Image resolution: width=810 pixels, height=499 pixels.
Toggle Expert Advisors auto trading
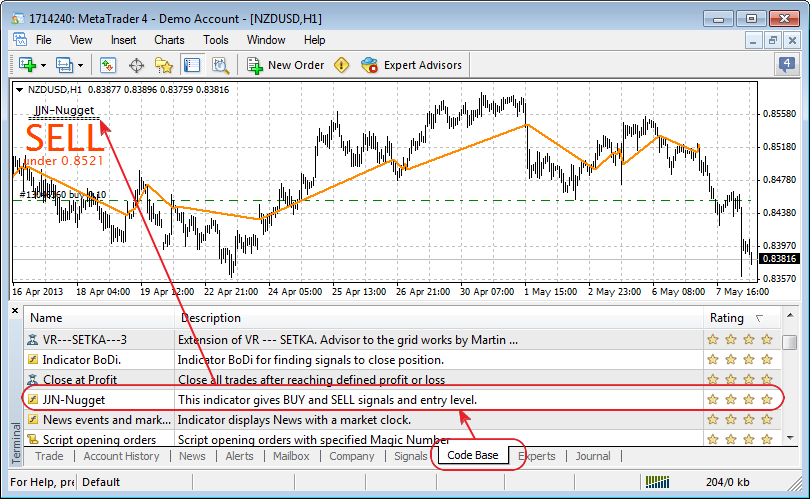pos(412,65)
